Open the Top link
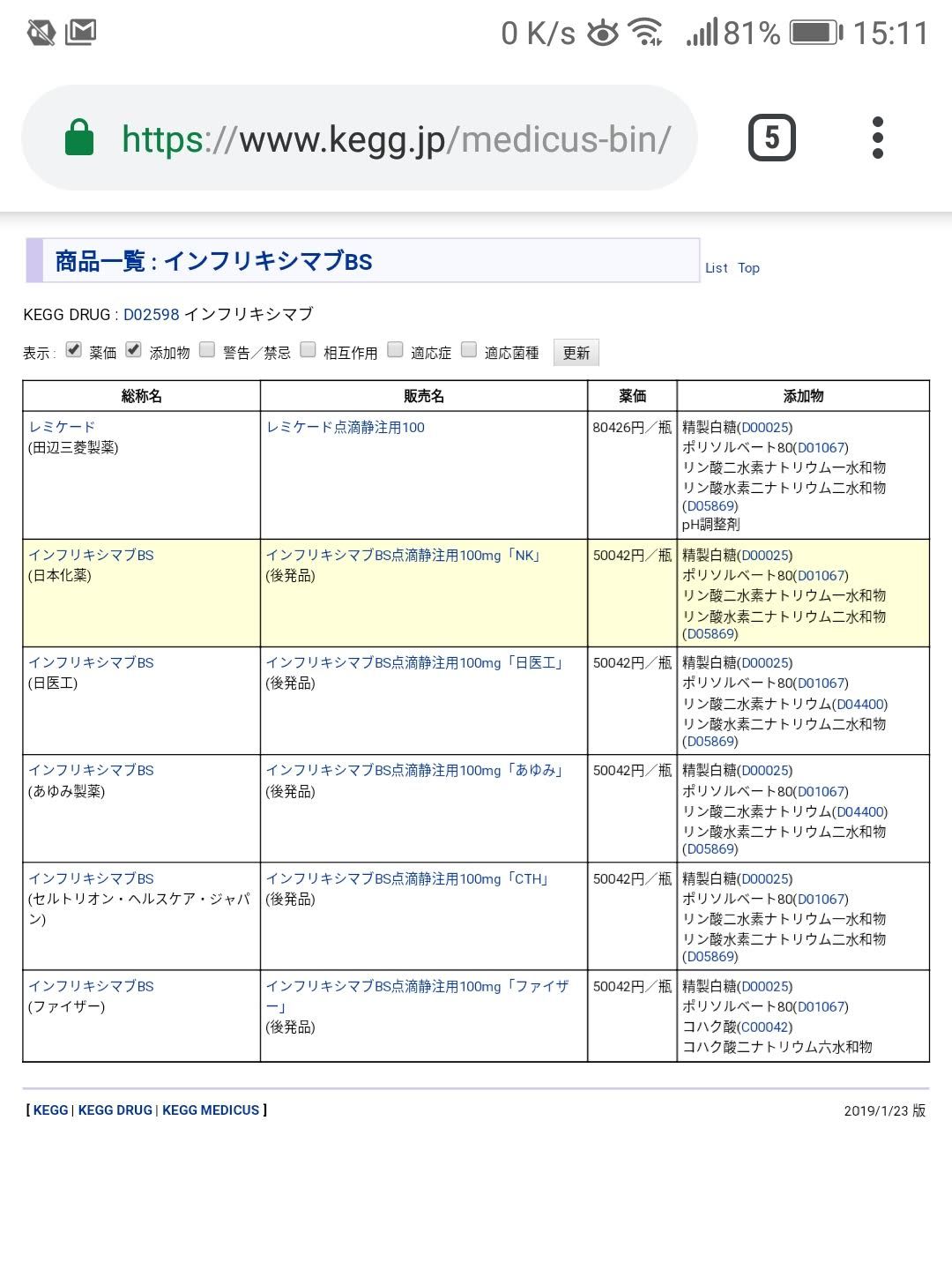The height and width of the screenshot is (1270, 952). (748, 268)
